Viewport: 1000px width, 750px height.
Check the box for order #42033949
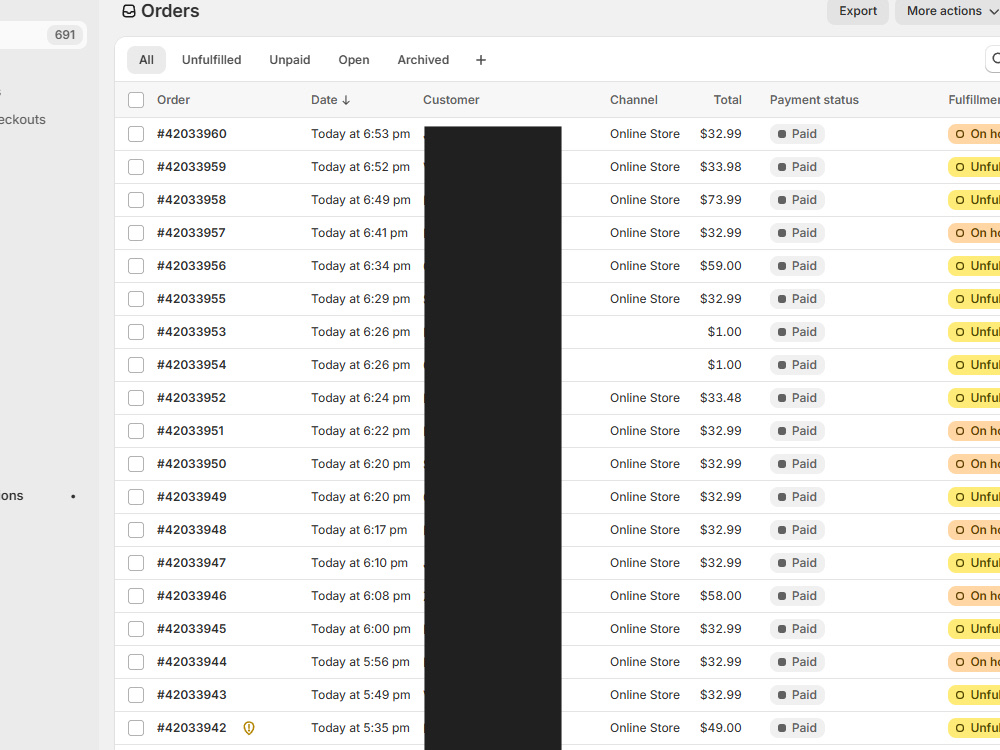pos(136,497)
